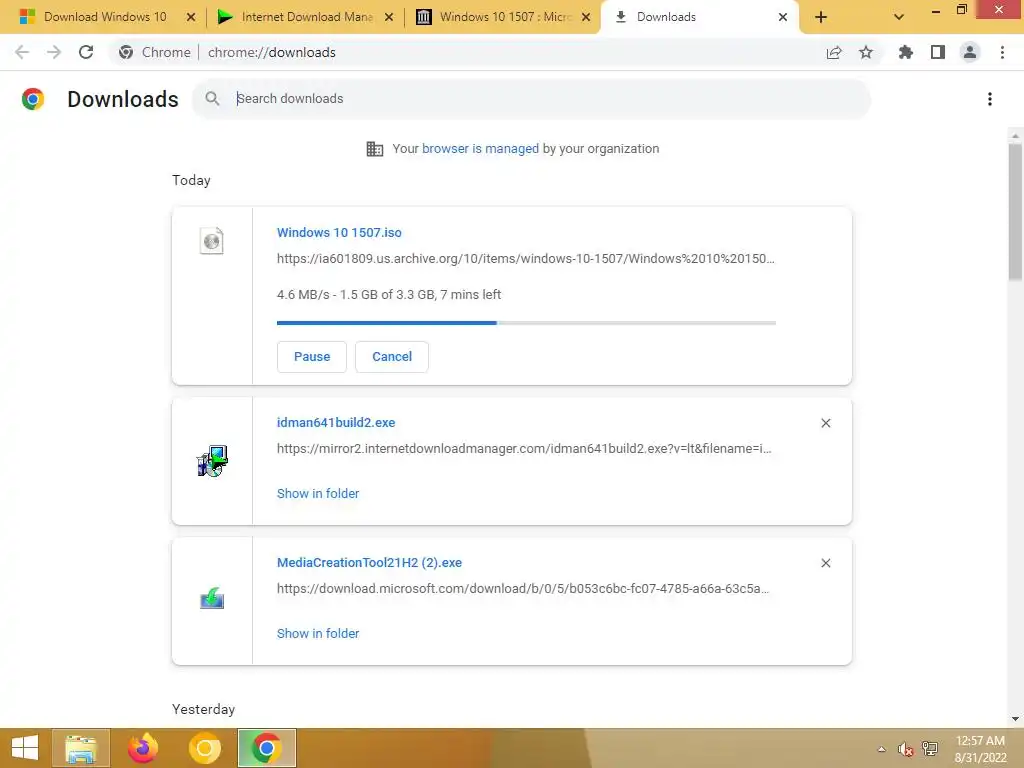Open the idman641build2.exe file link
The image size is (1024, 768).
click(x=336, y=423)
